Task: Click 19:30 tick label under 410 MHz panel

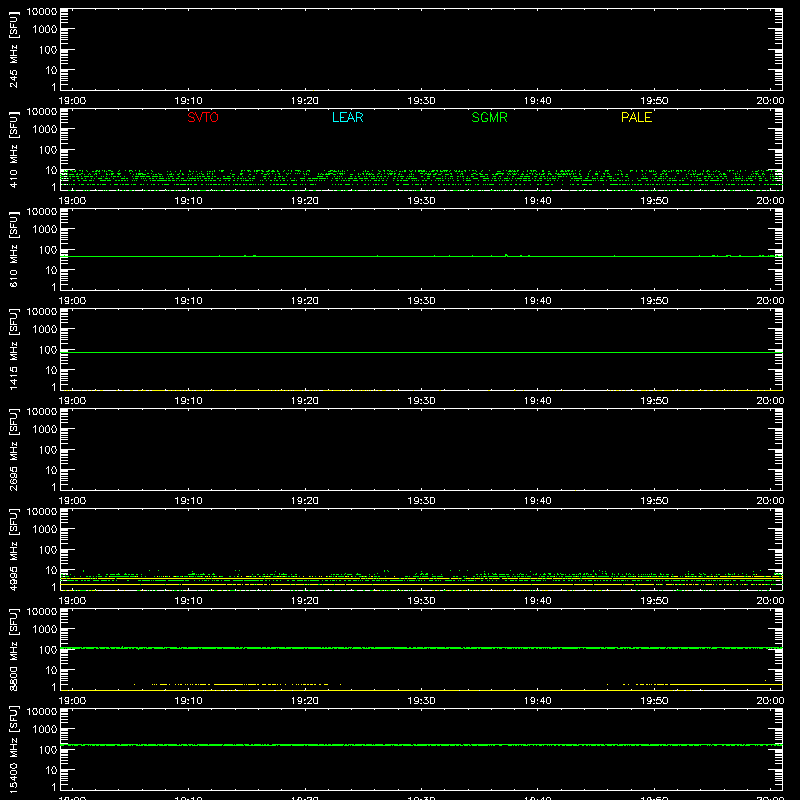Action: tap(421, 201)
